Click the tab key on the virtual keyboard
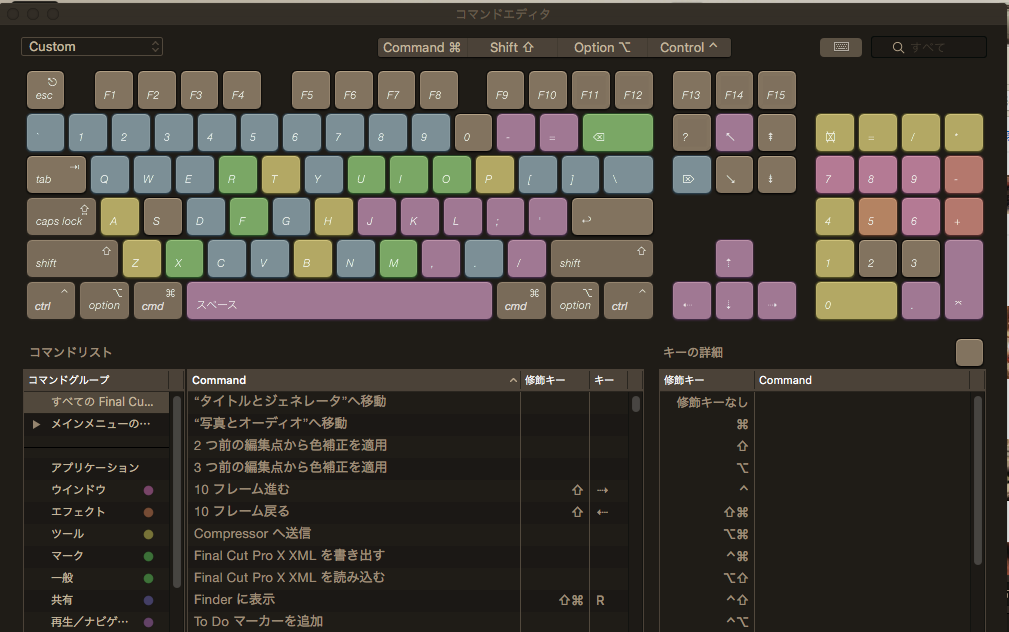Screen dimensions: 1009x632 pyautogui.click(x=56, y=174)
